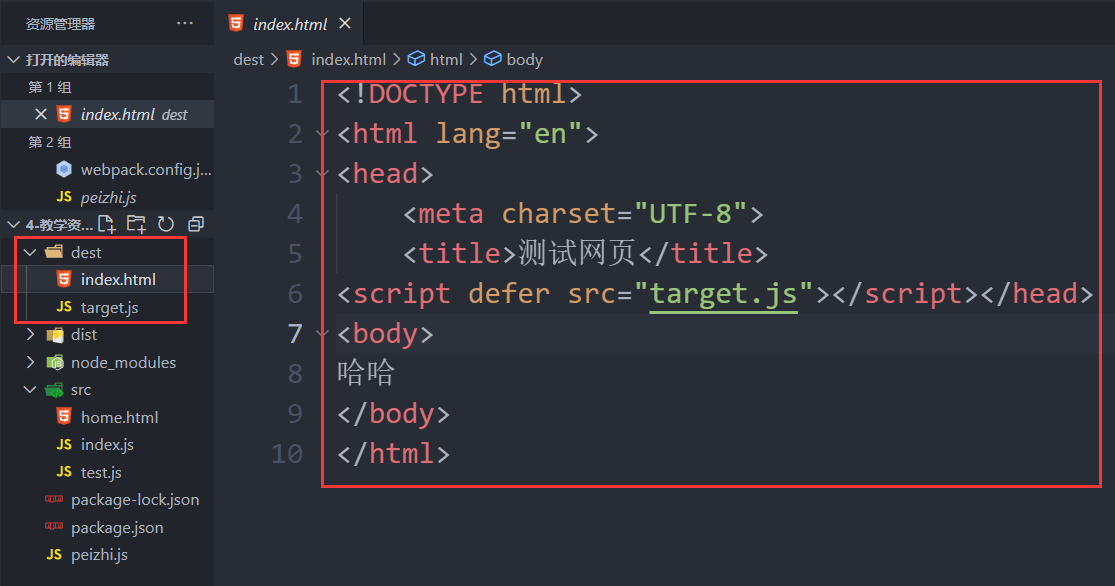Switch to the index.html editor tab
The image size is (1115, 586).
[289, 23]
